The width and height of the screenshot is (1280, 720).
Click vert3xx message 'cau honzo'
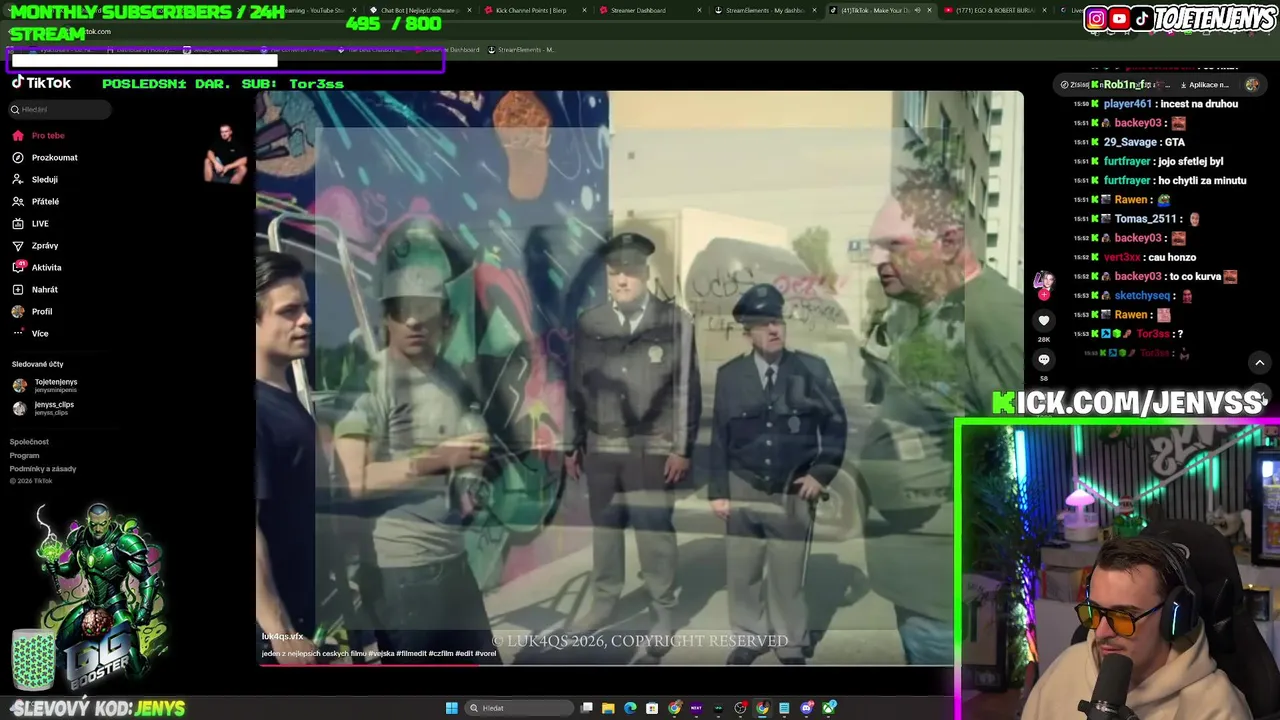tap(1172, 257)
